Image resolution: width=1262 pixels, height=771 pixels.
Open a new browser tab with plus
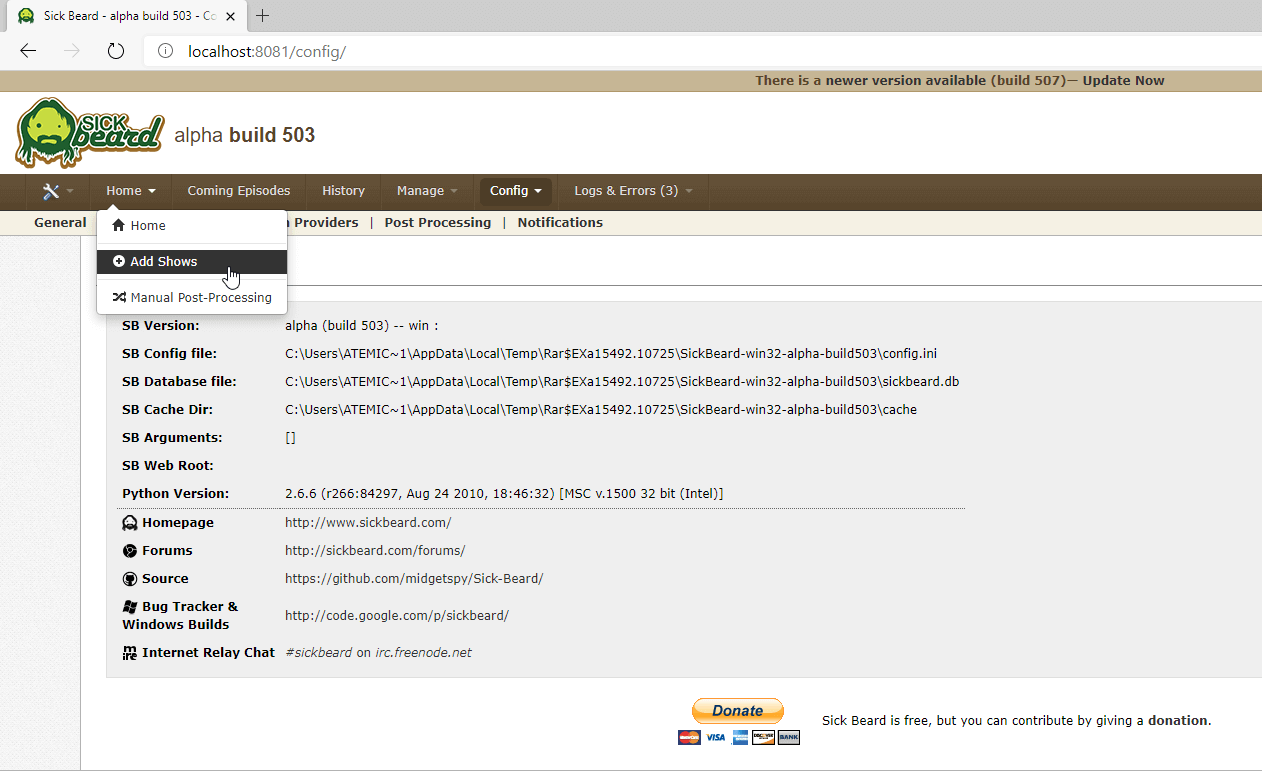263,16
